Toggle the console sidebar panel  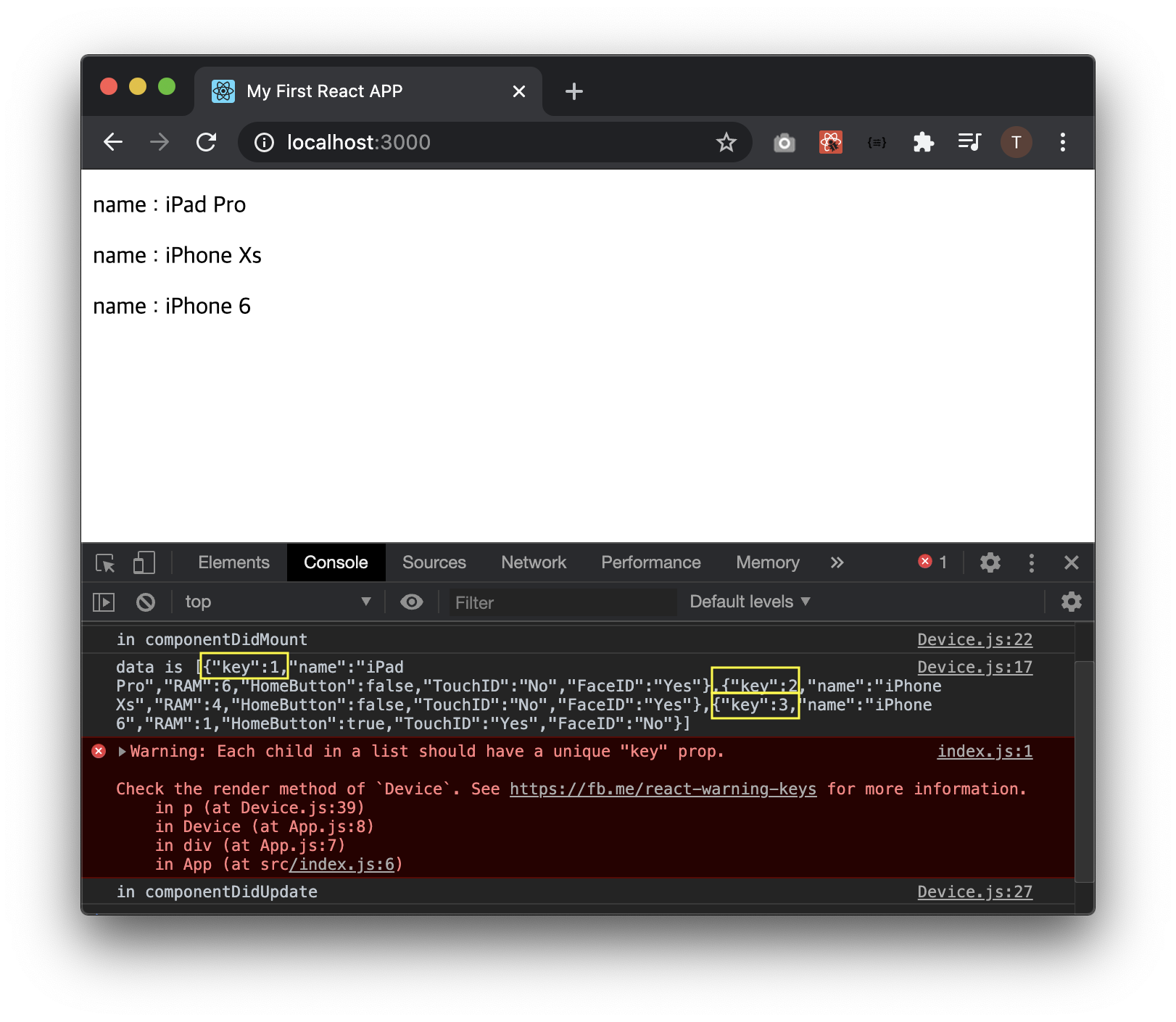click(104, 602)
